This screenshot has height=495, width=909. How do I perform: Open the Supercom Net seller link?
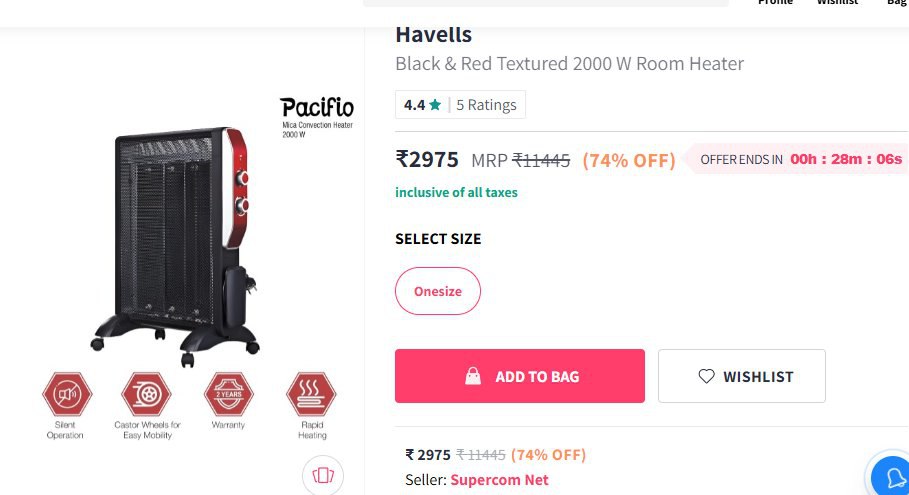(x=499, y=480)
